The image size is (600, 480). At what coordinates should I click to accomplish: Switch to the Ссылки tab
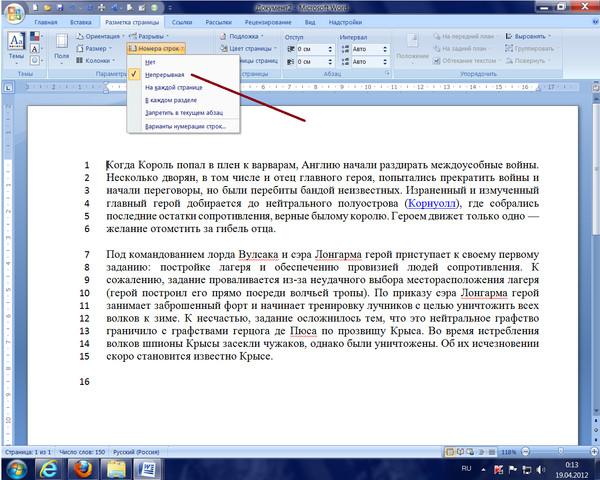point(182,22)
